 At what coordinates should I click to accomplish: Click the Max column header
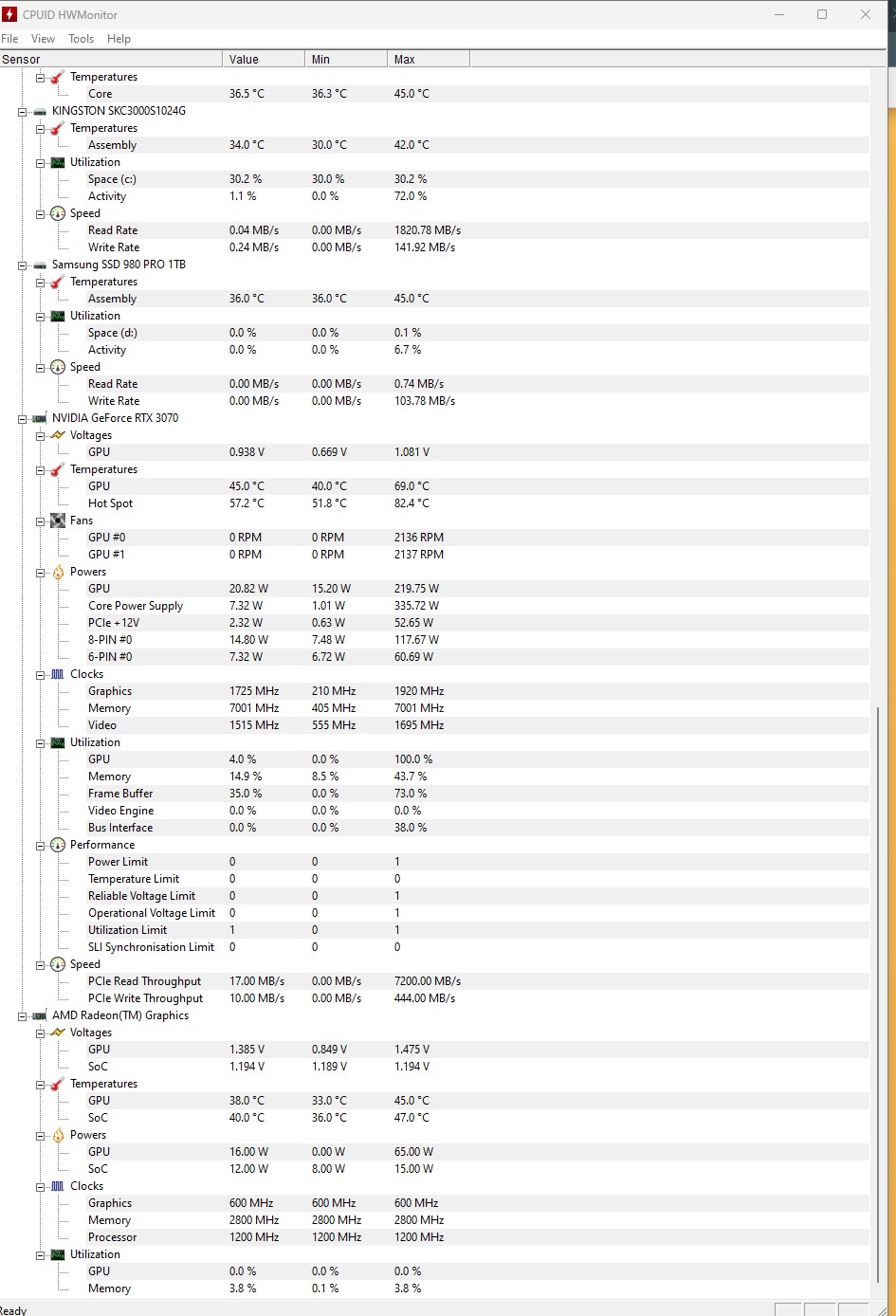(429, 59)
